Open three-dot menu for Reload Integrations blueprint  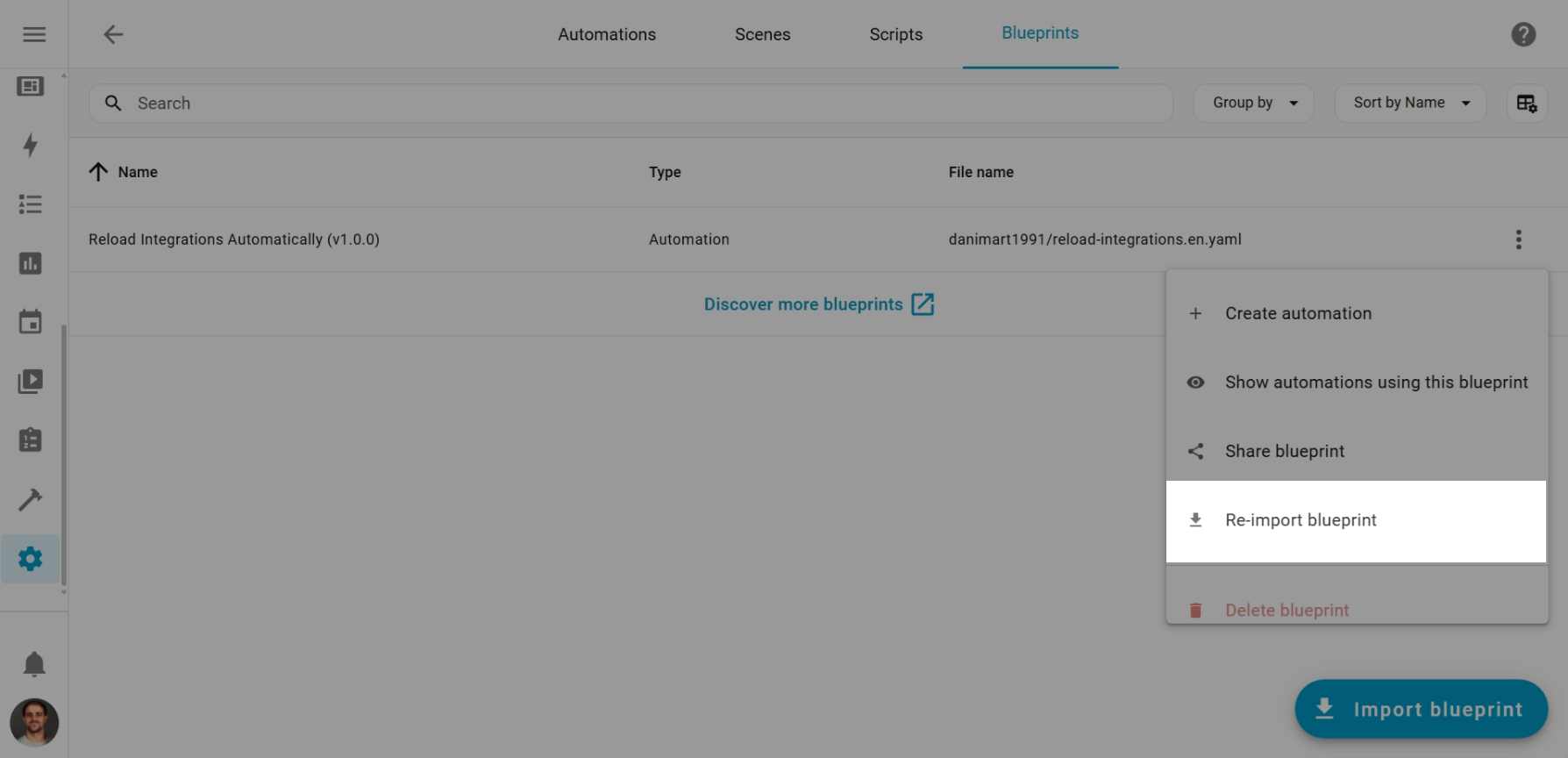(1518, 240)
